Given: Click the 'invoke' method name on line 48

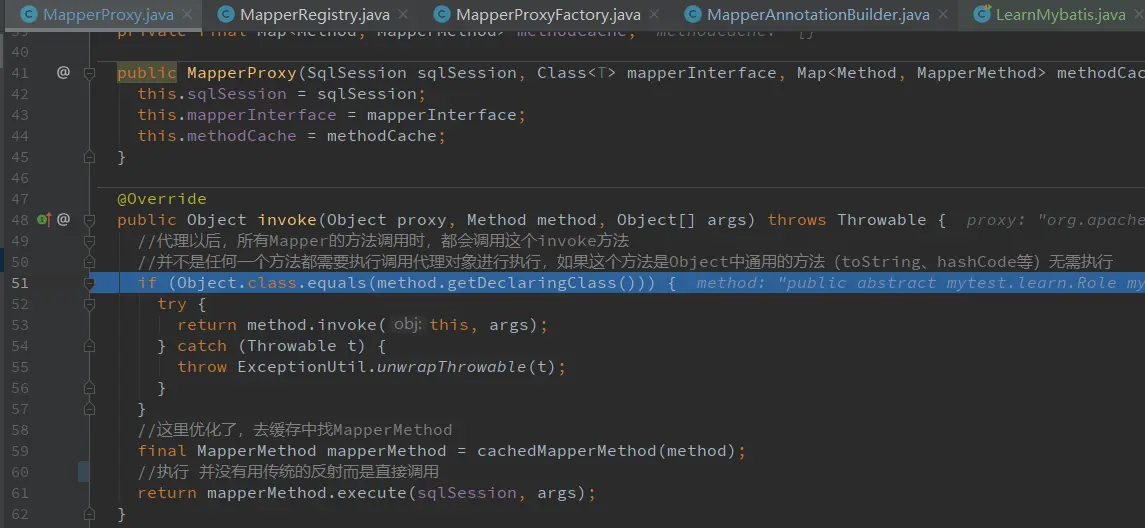Looking at the screenshot, I should (287, 220).
